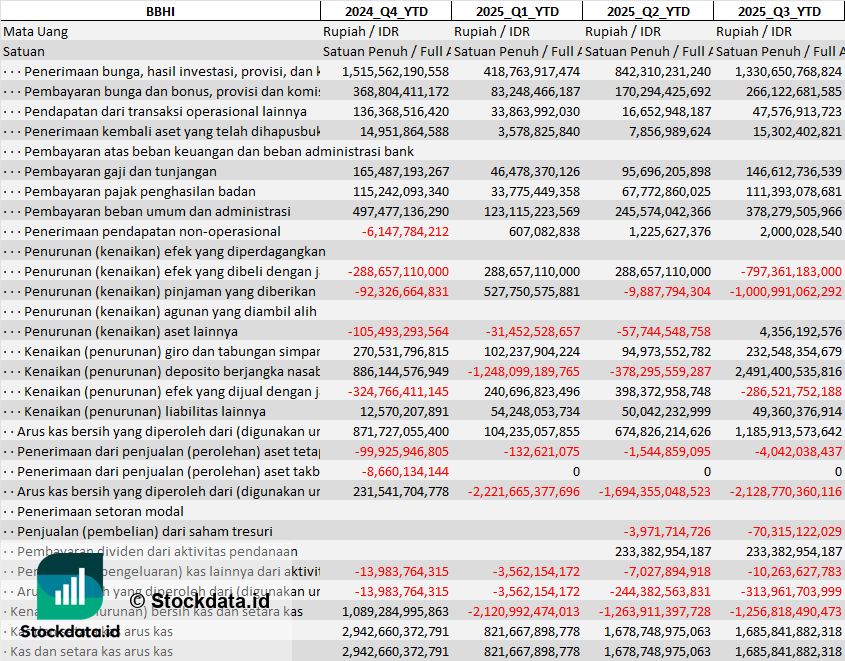Viewport: 845px width, 661px height.
Task: Select Penurunan (kenaikan) aset lainnya label
Action: pos(121,331)
